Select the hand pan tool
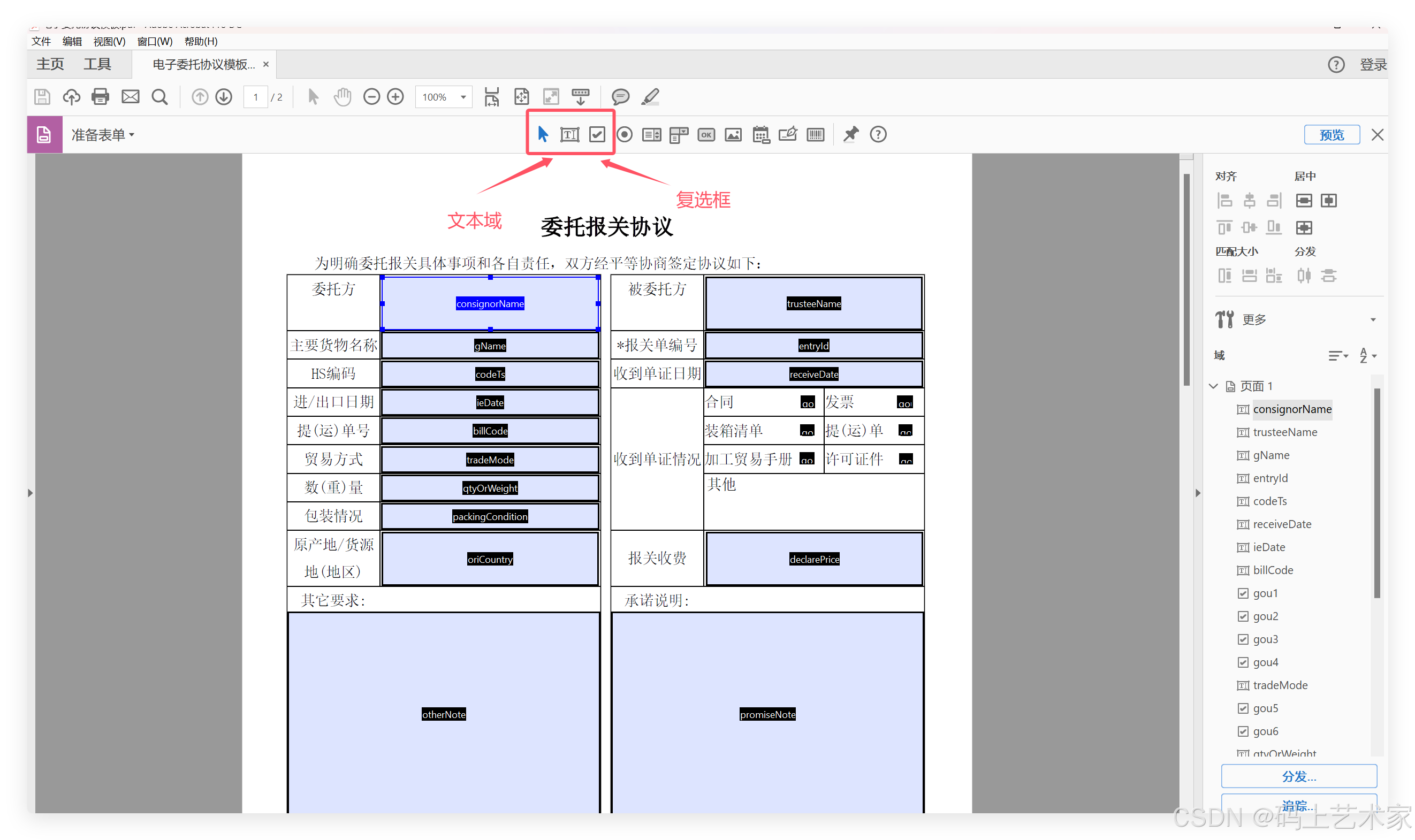This screenshot has width=1415, height=840. click(342, 97)
